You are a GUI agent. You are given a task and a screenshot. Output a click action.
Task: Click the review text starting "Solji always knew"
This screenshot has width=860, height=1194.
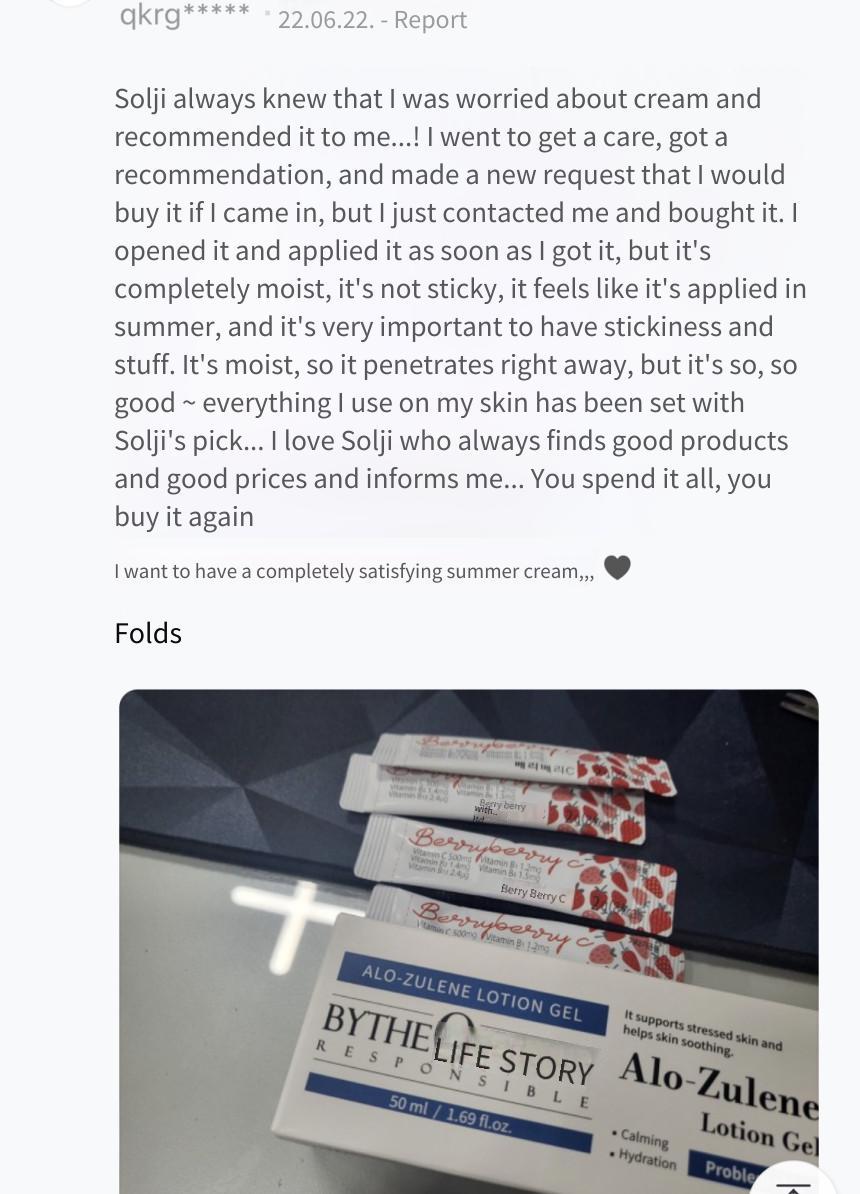(x=460, y=308)
